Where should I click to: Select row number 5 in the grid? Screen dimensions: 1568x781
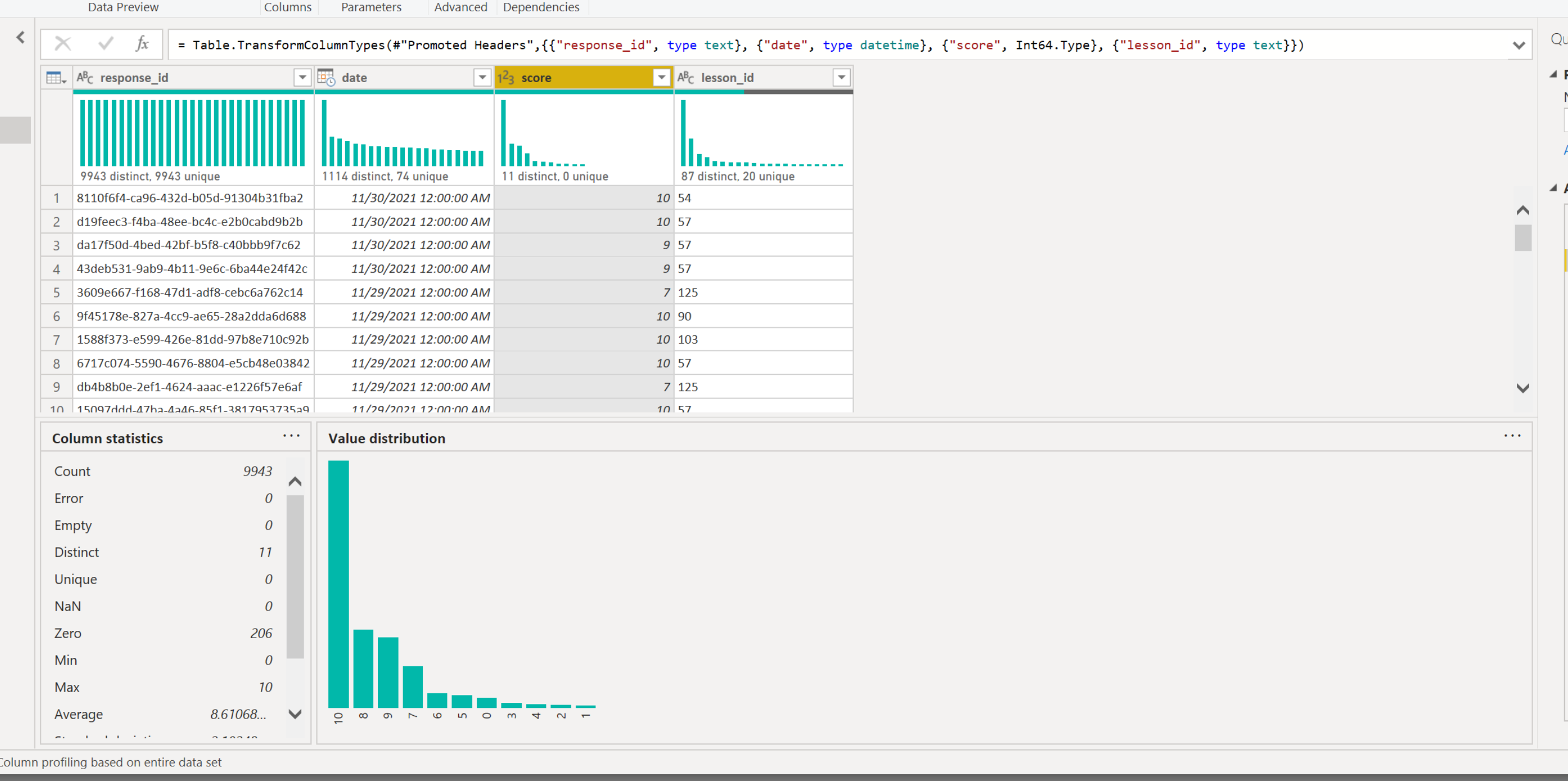pos(57,292)
